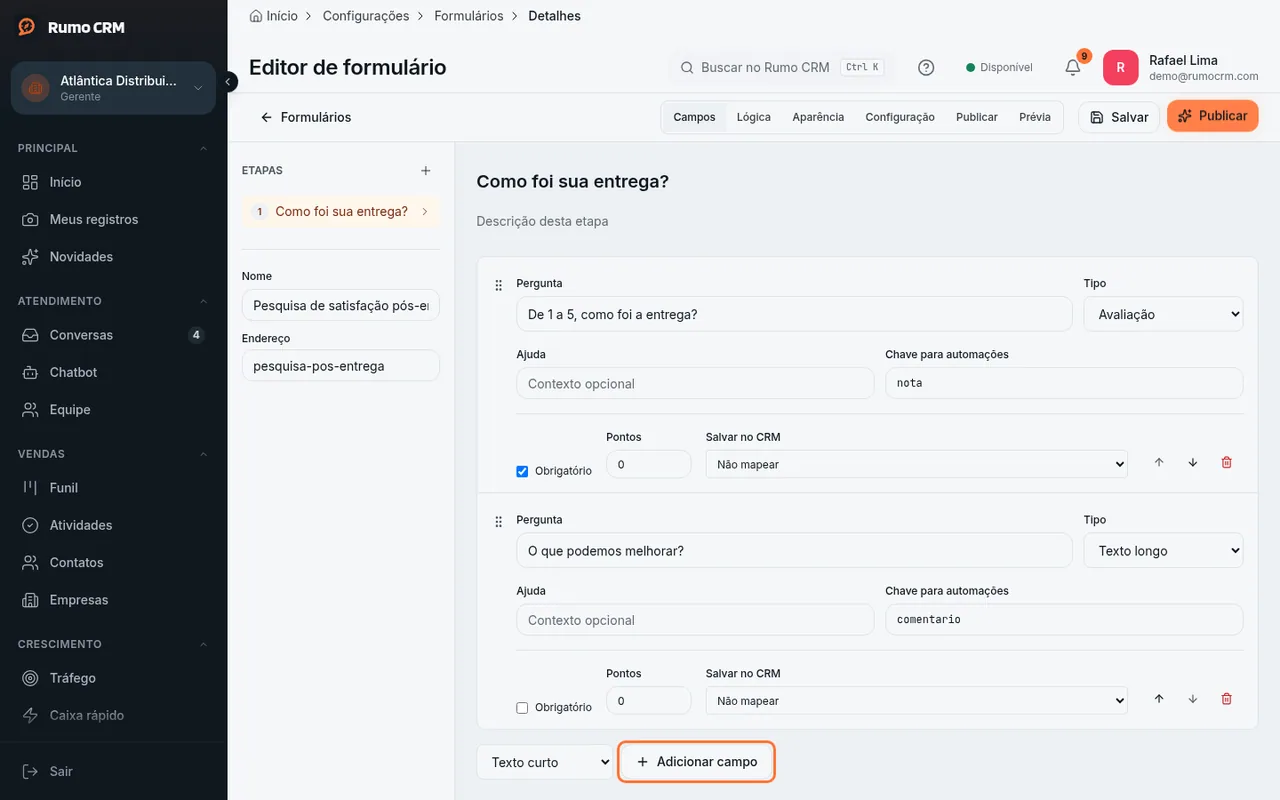This screenshot has width=1280, height=800.
Task: Open Equipe in sidebar
Action: (x=114, y=410)
